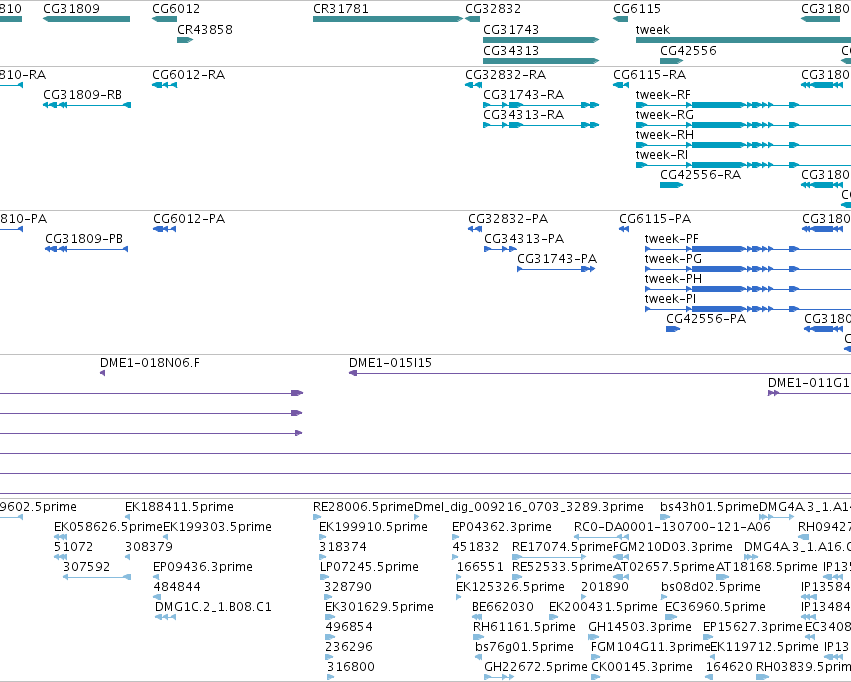Open the EC36960.5prime EST label
851x682 pixels.
point(715,607)
